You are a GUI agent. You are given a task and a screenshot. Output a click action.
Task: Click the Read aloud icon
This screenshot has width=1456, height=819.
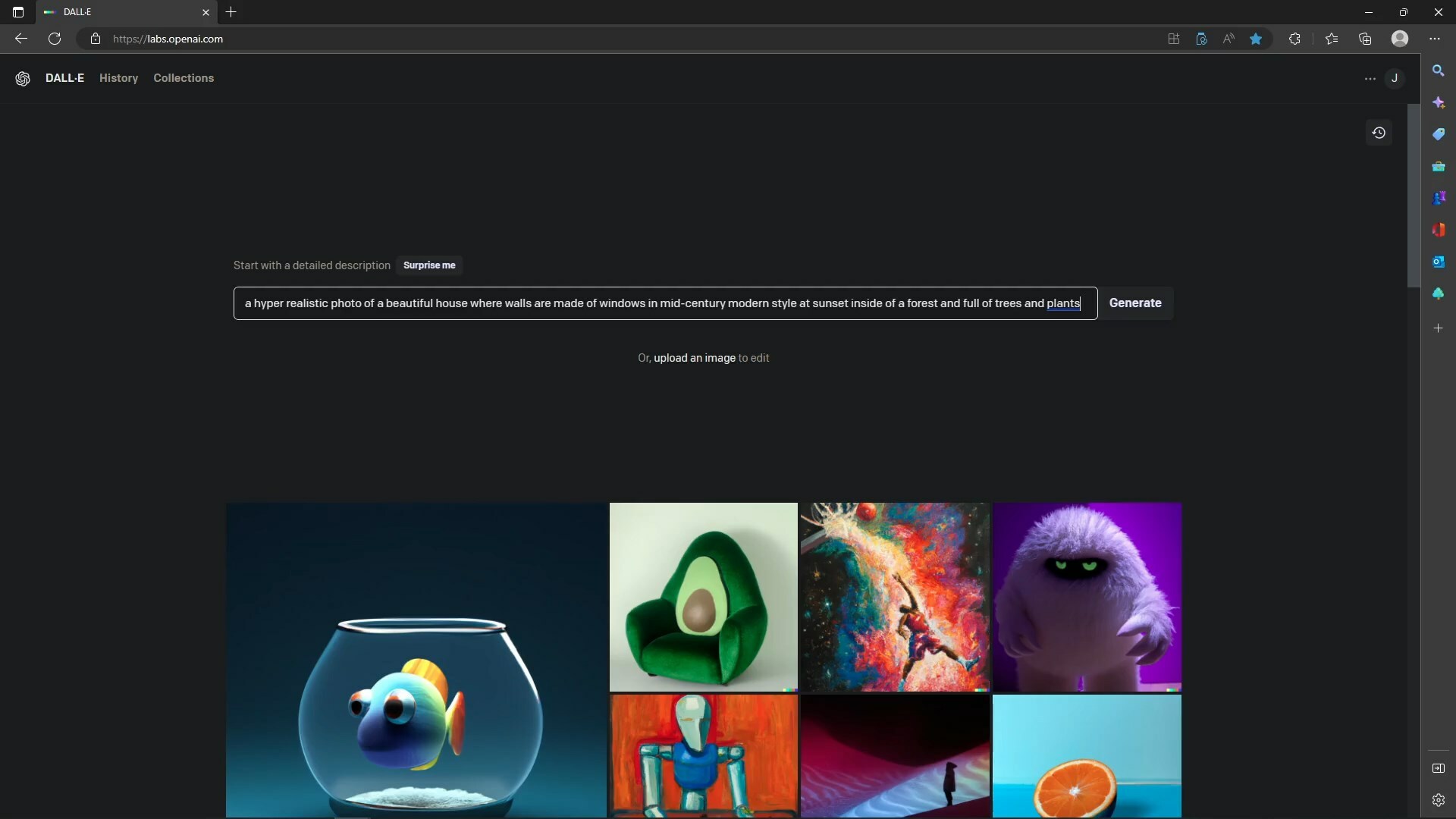[1228, 39]
